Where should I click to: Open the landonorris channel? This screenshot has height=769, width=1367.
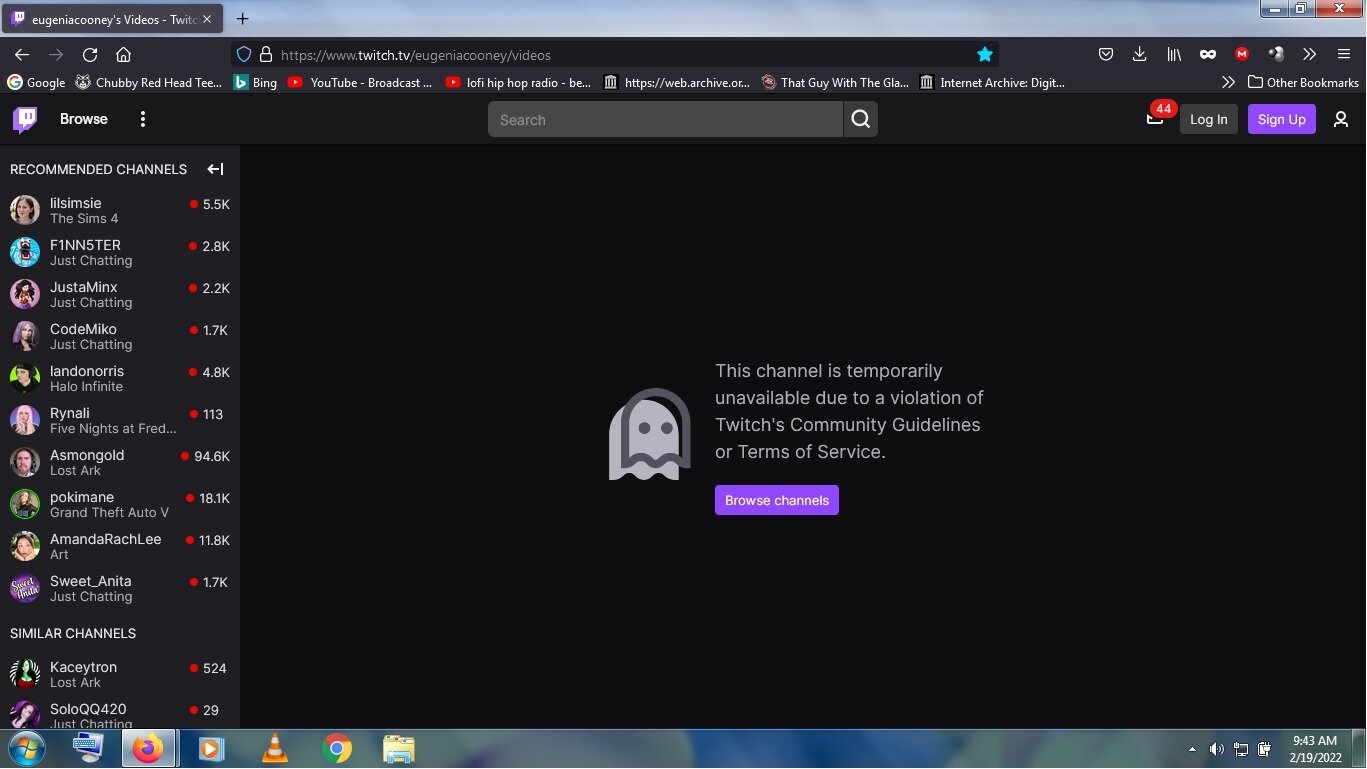point(120,378)
